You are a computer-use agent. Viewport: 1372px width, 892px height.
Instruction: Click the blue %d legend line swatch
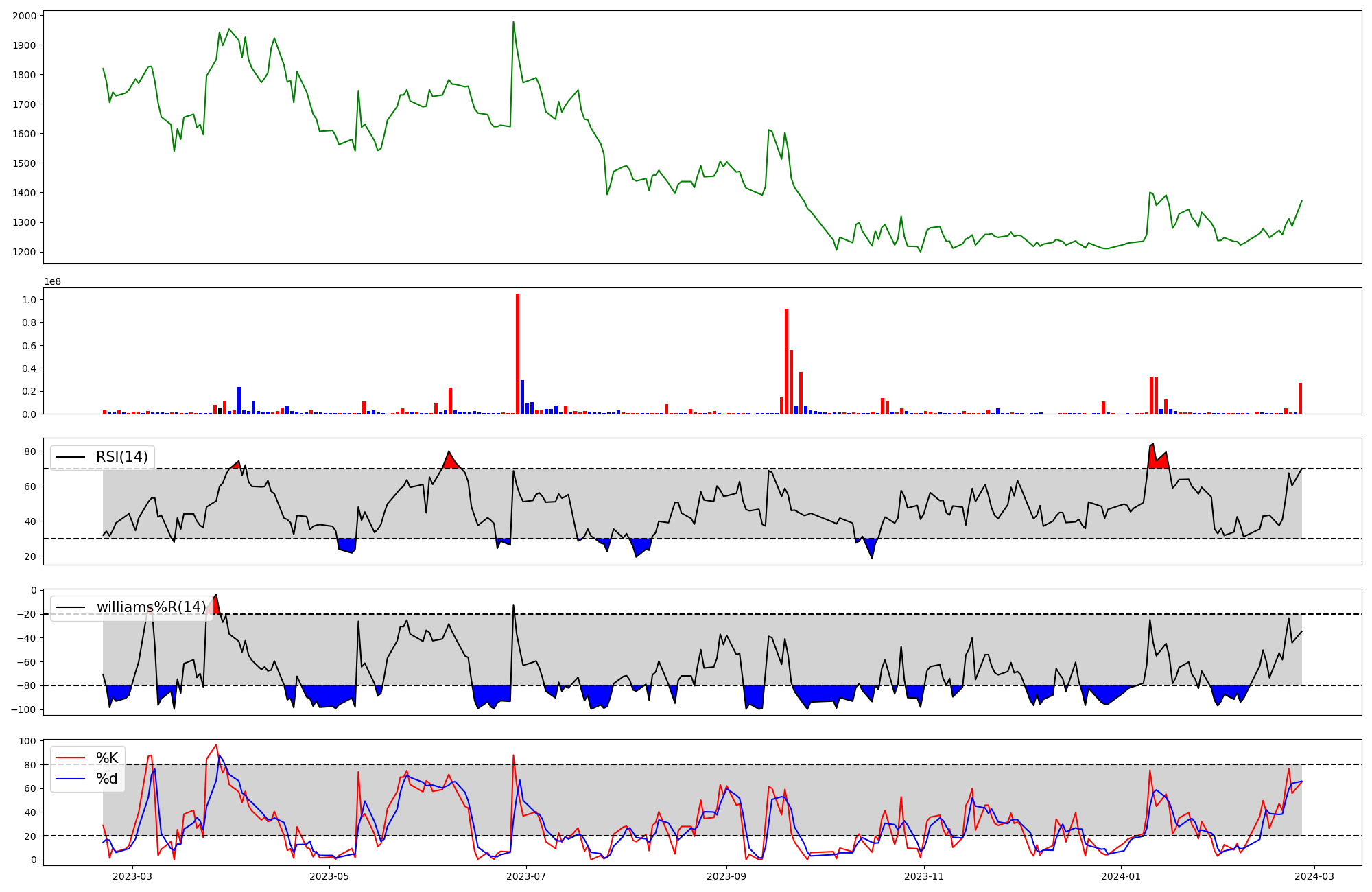[71, 779]
